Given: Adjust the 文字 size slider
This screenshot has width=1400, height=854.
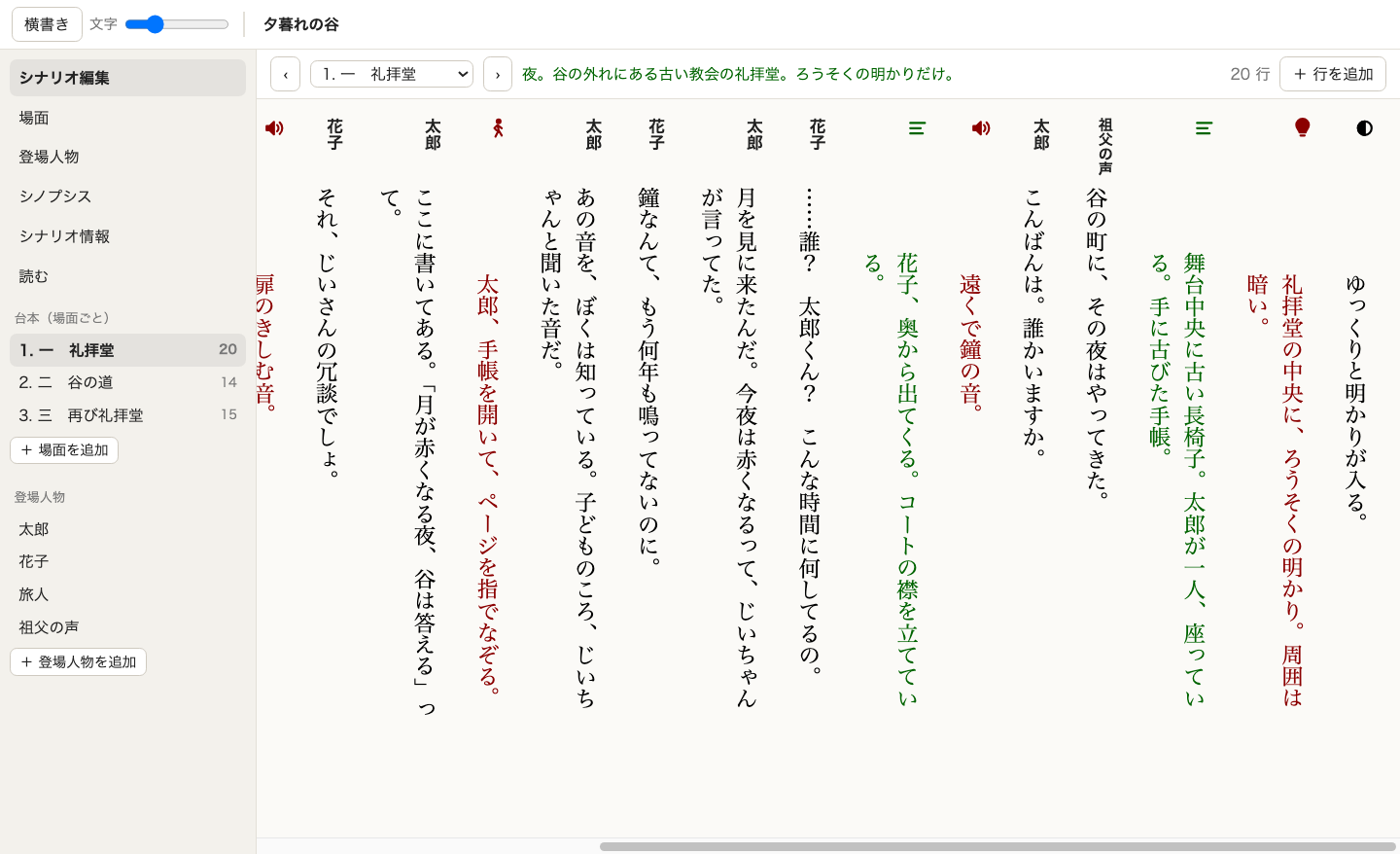Looking at the screenshot, I should point(177,24).
